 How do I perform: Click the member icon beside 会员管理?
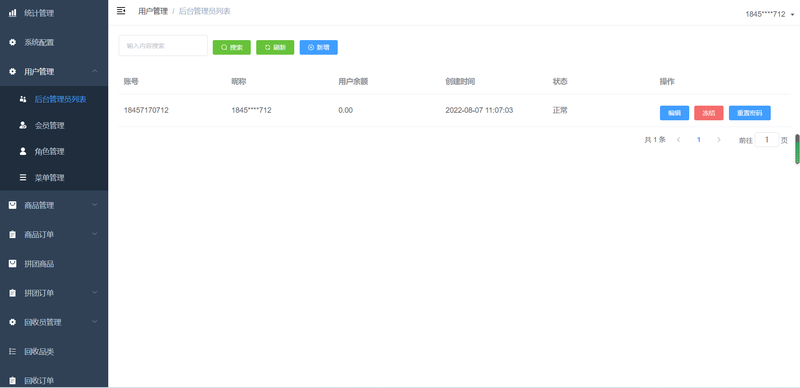(x=22, y=125)
